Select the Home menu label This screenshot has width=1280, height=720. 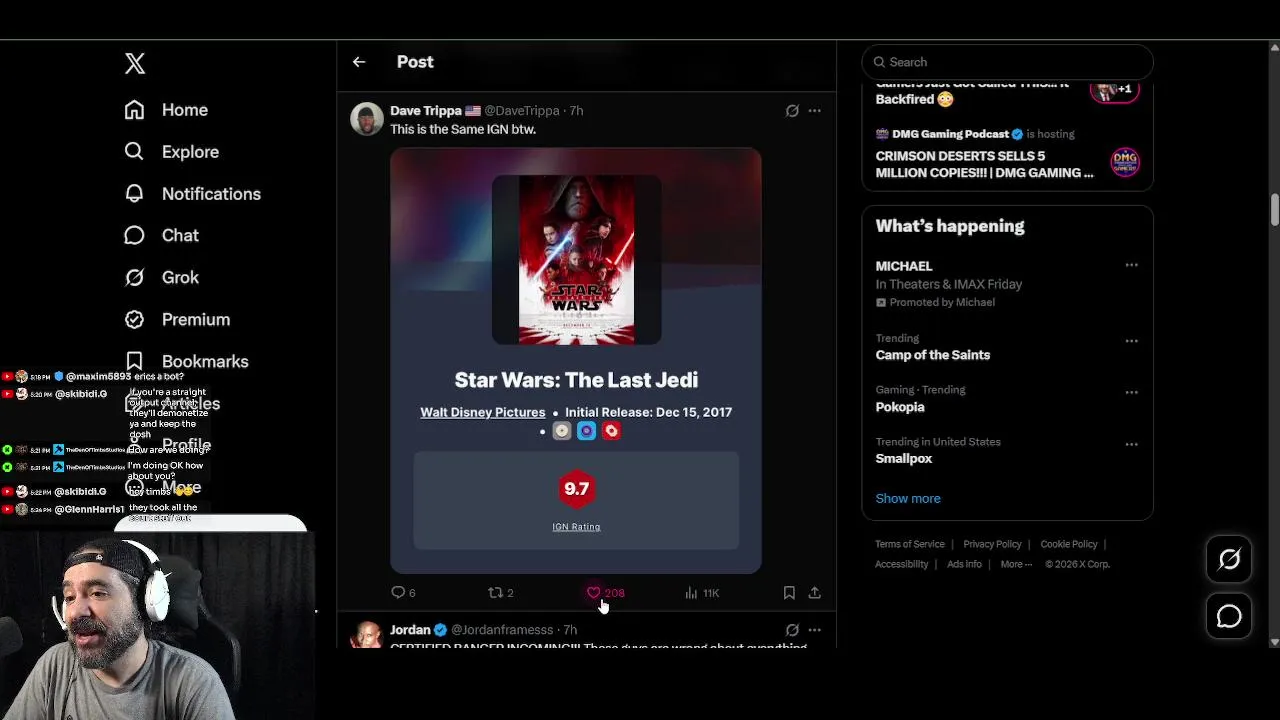(185, 110)
